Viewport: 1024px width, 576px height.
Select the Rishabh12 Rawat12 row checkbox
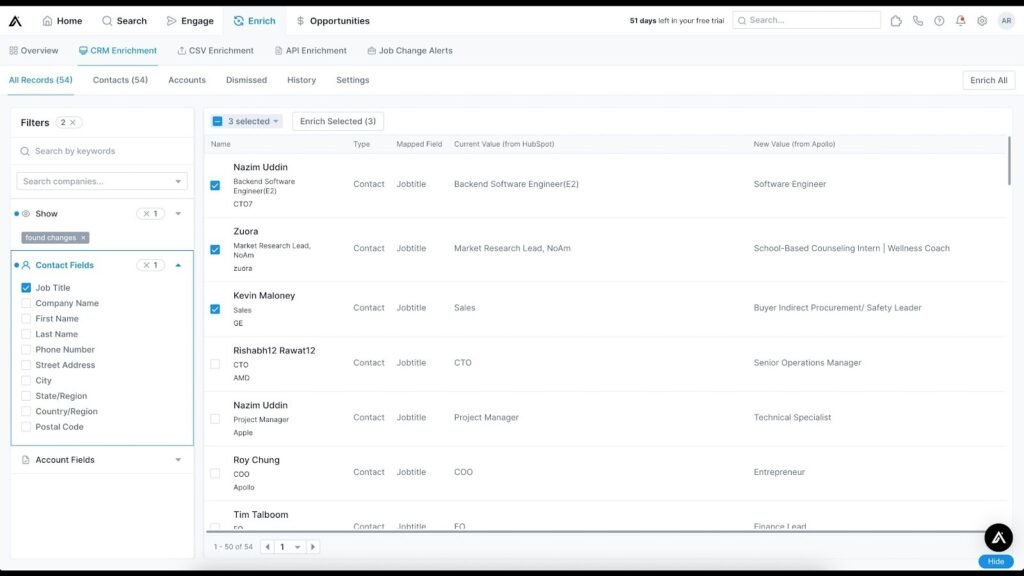[215, 364]
